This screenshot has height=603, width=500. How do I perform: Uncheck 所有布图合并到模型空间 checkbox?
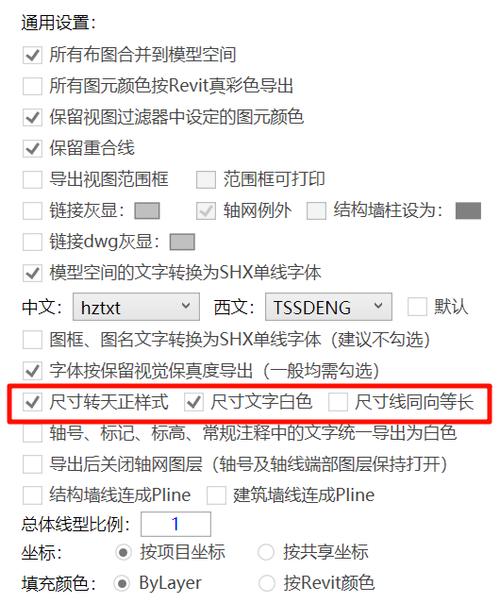tap(32, 55)
